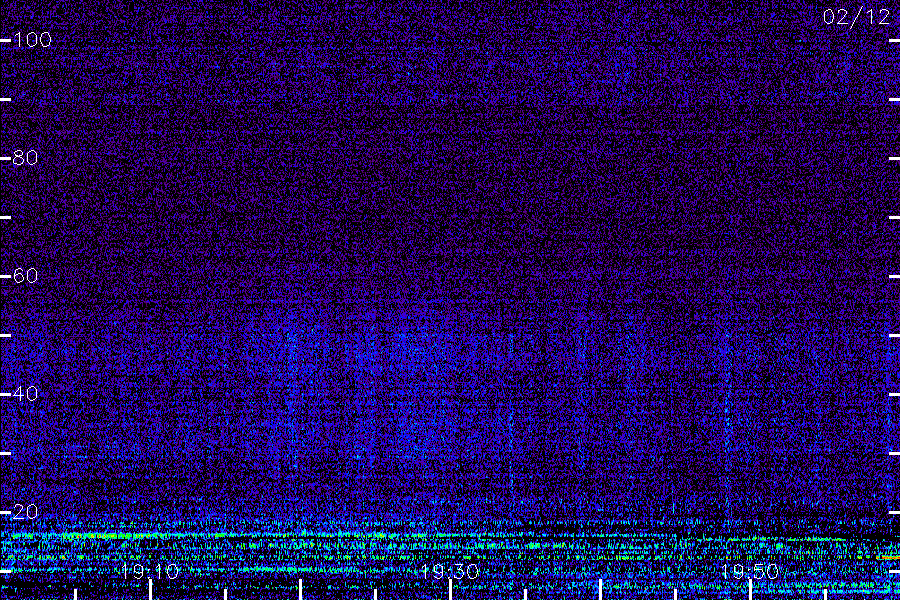Click the 19:10 time label
Viewport: 900px width, 600px height.
pyautogui.click(x=150, y=571)
